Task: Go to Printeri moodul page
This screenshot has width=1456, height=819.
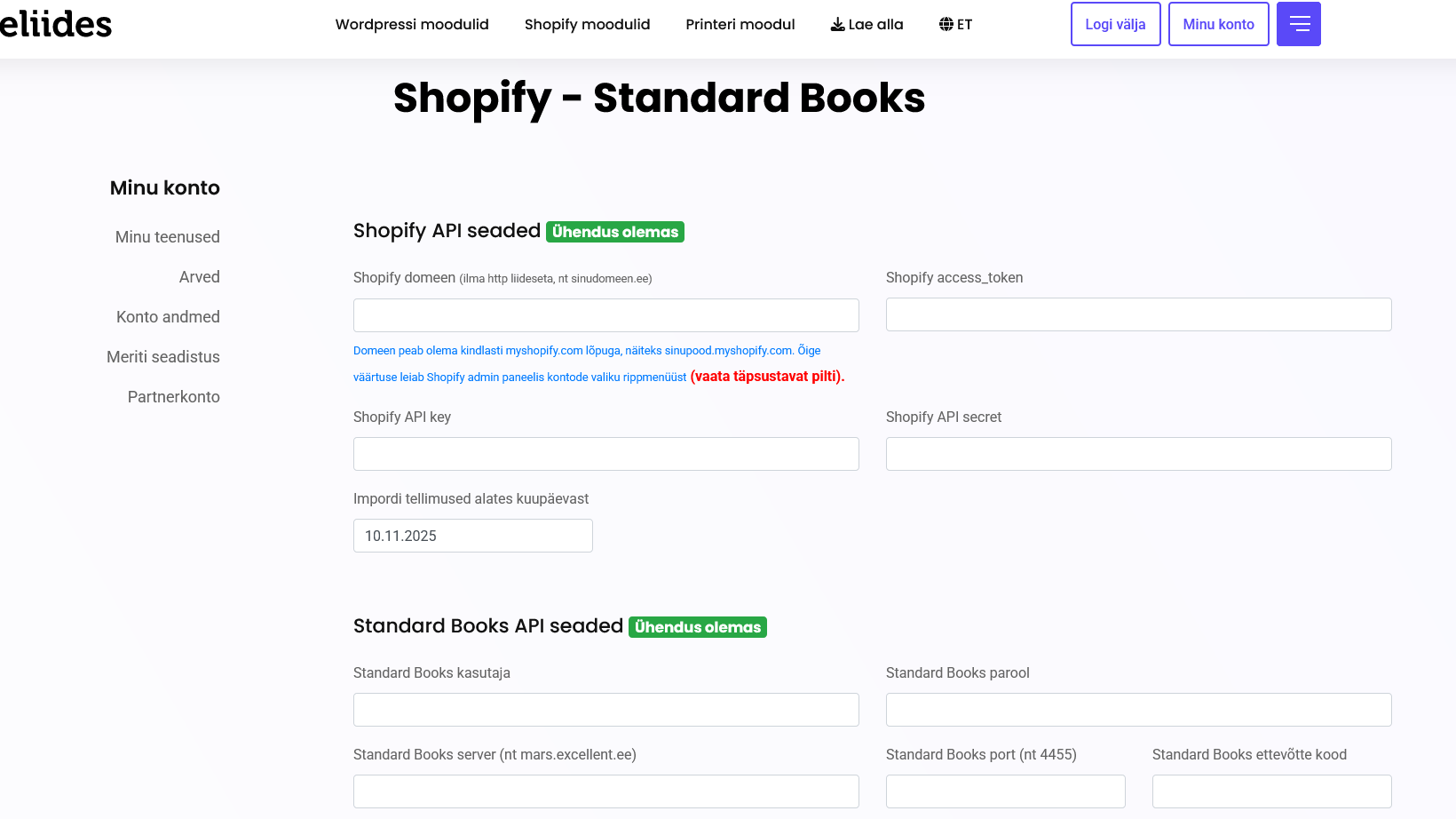Action: coord(740,24)
